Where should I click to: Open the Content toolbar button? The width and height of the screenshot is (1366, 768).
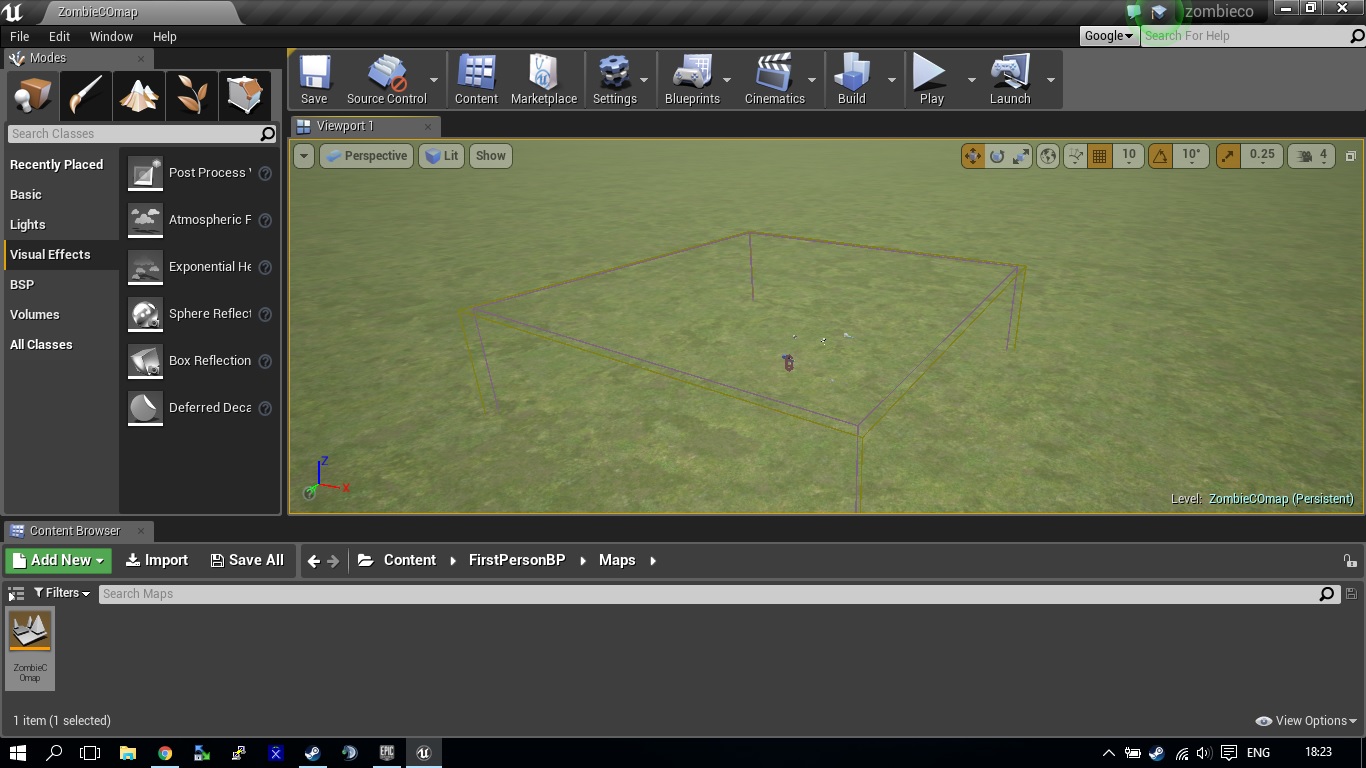tap(476, 79)
